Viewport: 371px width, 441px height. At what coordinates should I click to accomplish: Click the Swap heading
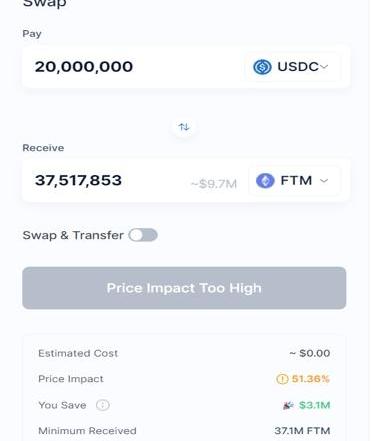click(x=44, y=3)
